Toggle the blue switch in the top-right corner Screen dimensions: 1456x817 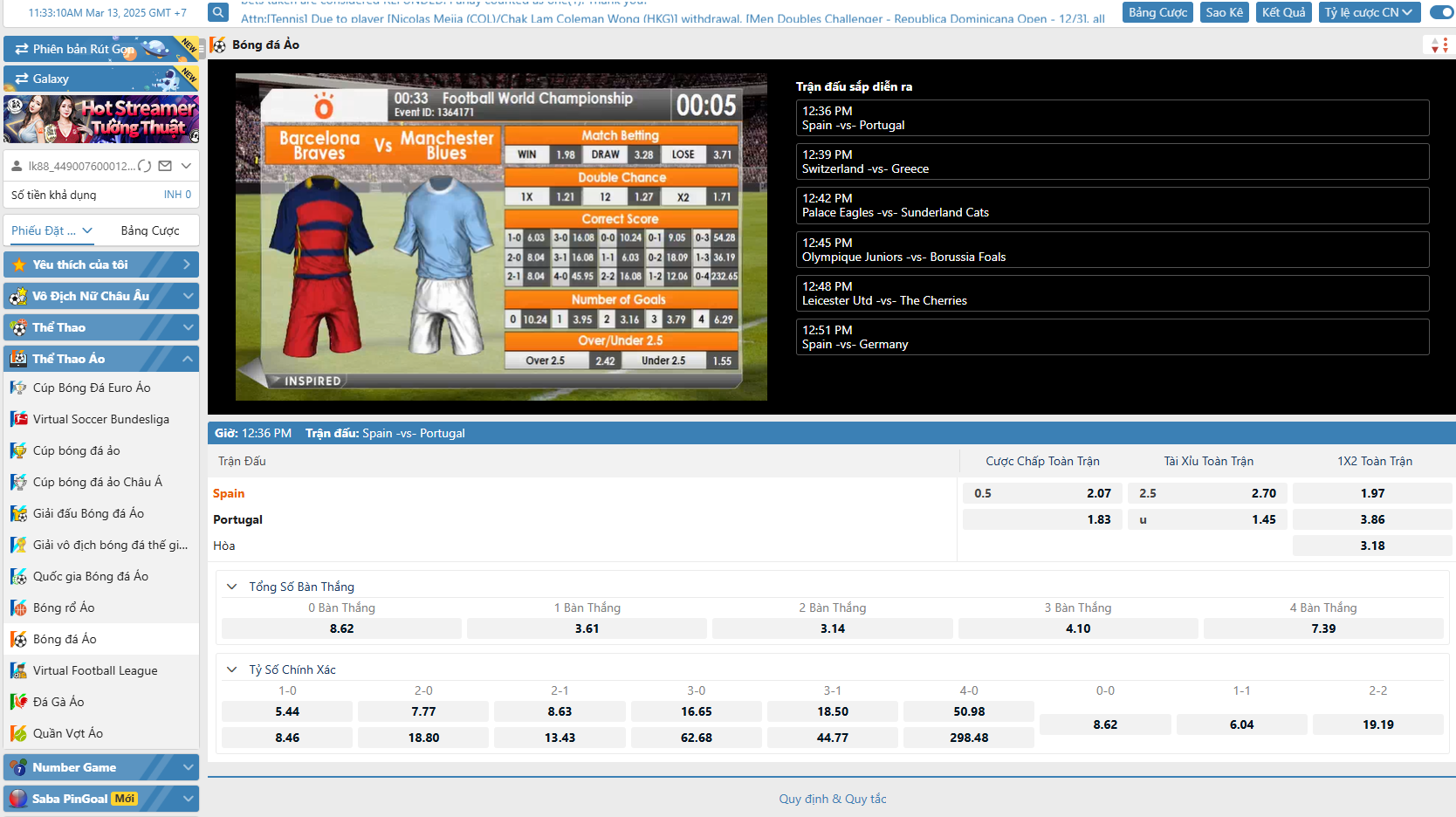click(1442, 12)
